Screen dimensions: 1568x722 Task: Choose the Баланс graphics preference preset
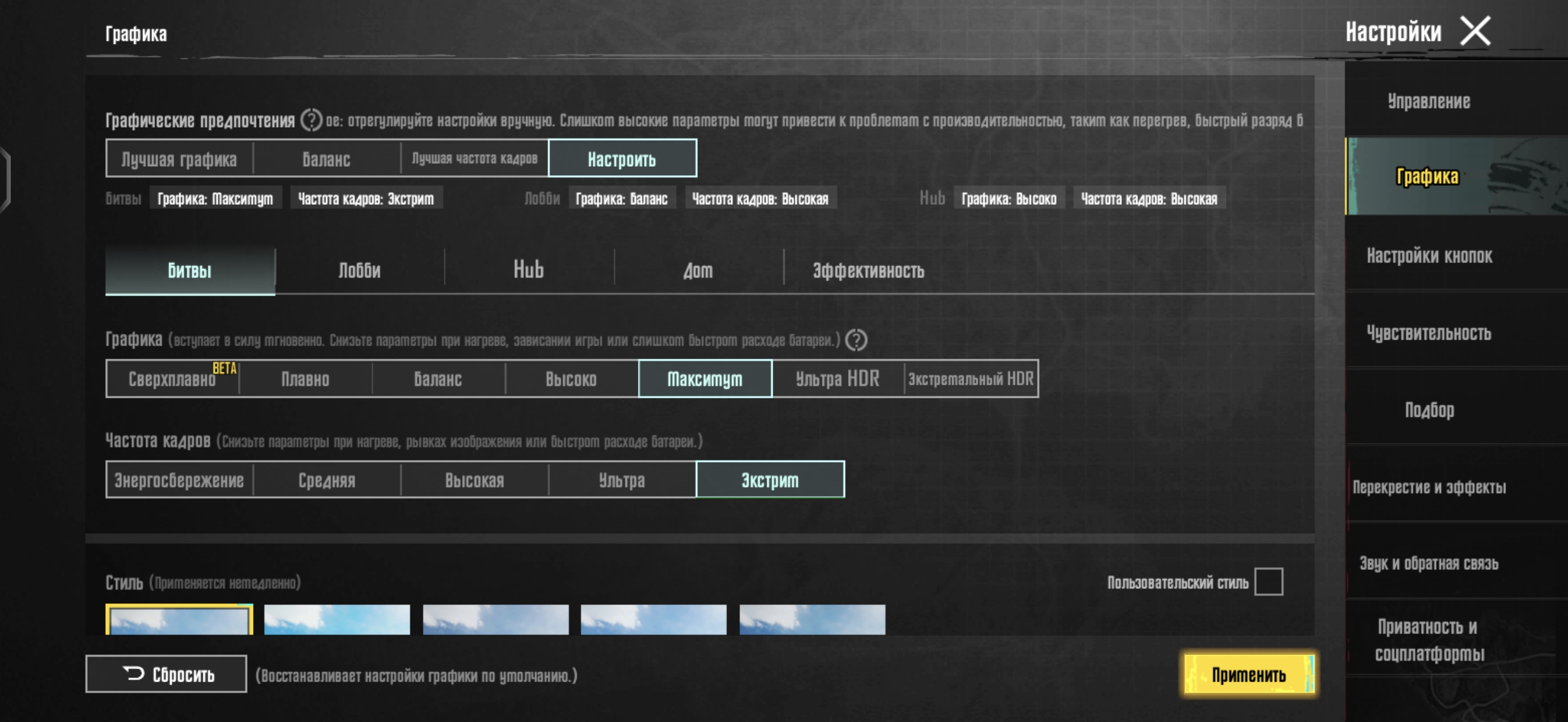tap(326, 159)
